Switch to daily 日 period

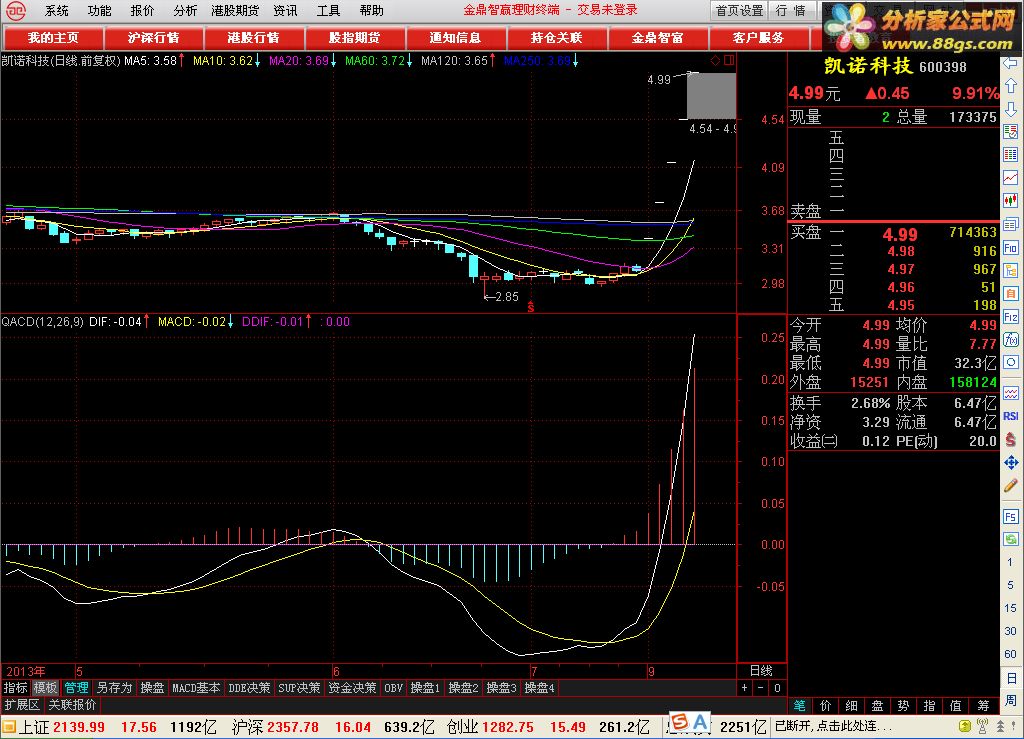coord(1010,677)
